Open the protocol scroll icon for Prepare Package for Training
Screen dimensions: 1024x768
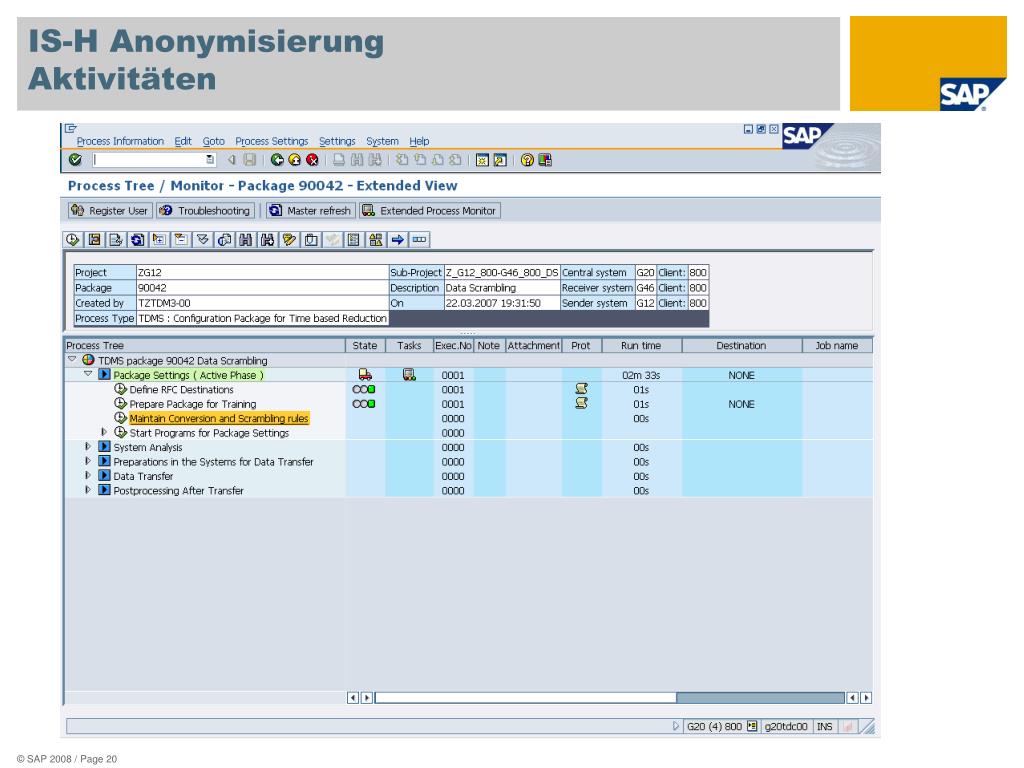point(581,404)
